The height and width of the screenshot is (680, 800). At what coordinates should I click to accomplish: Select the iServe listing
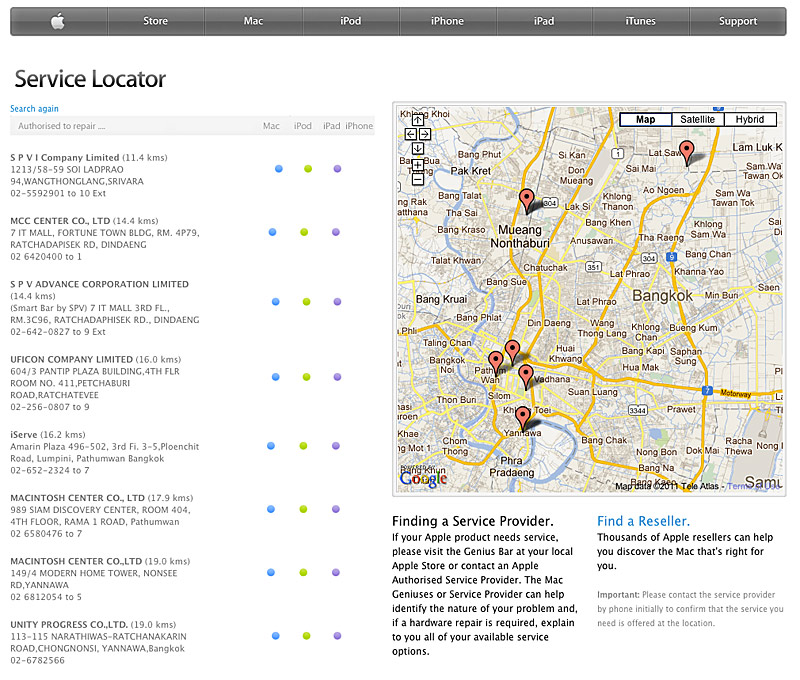105,452
